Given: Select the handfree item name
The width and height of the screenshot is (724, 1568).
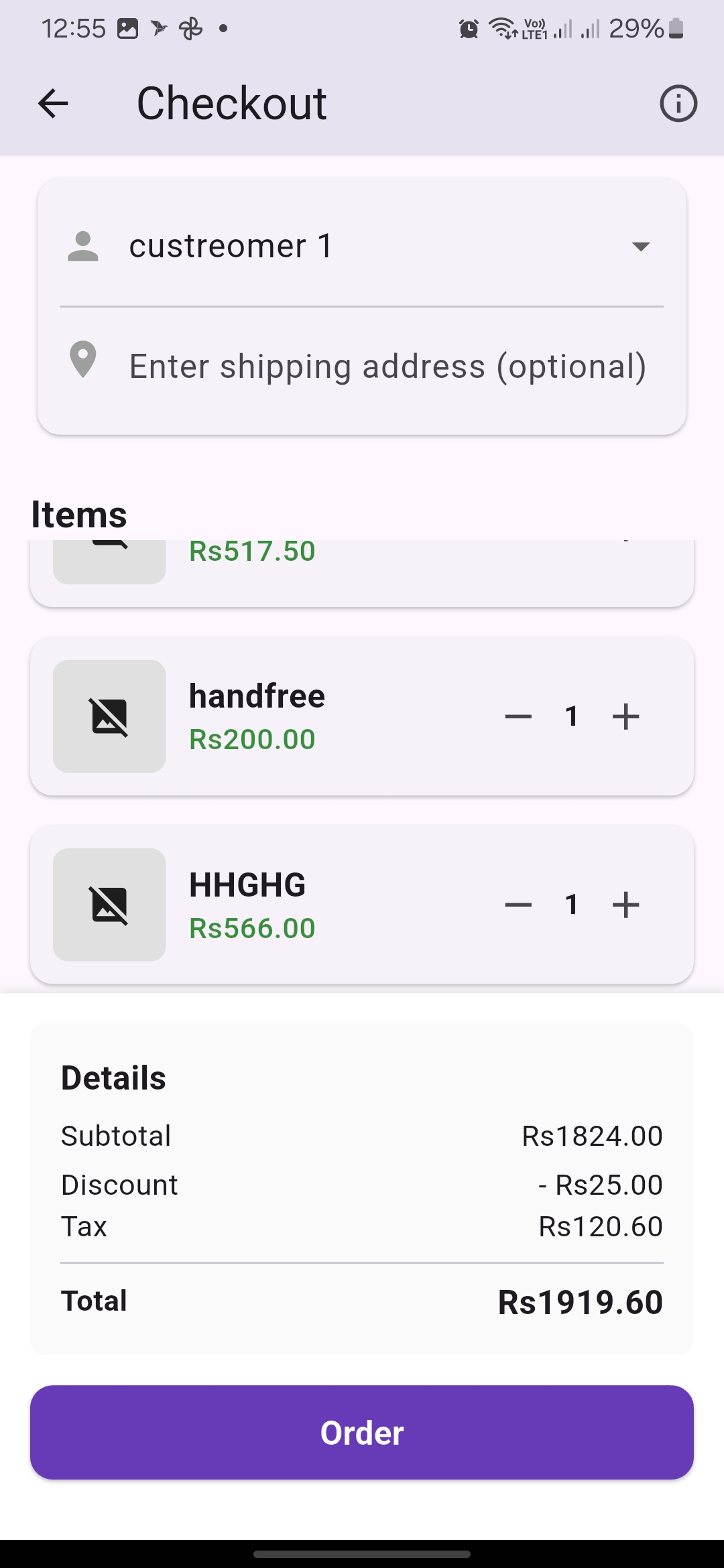Looking at the screenshot, I should (257, 696).
